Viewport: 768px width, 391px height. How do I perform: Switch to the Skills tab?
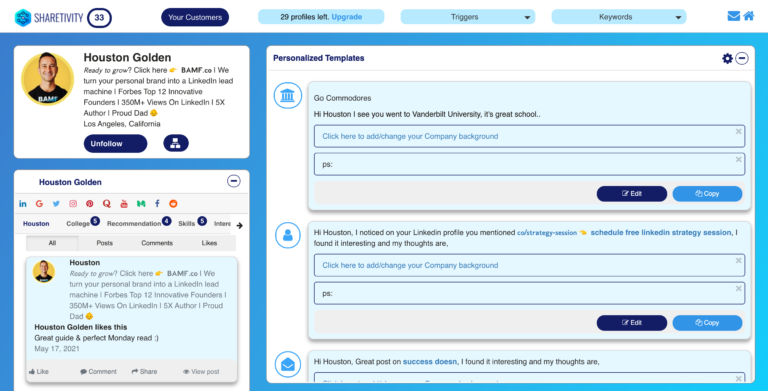point(187,223)
